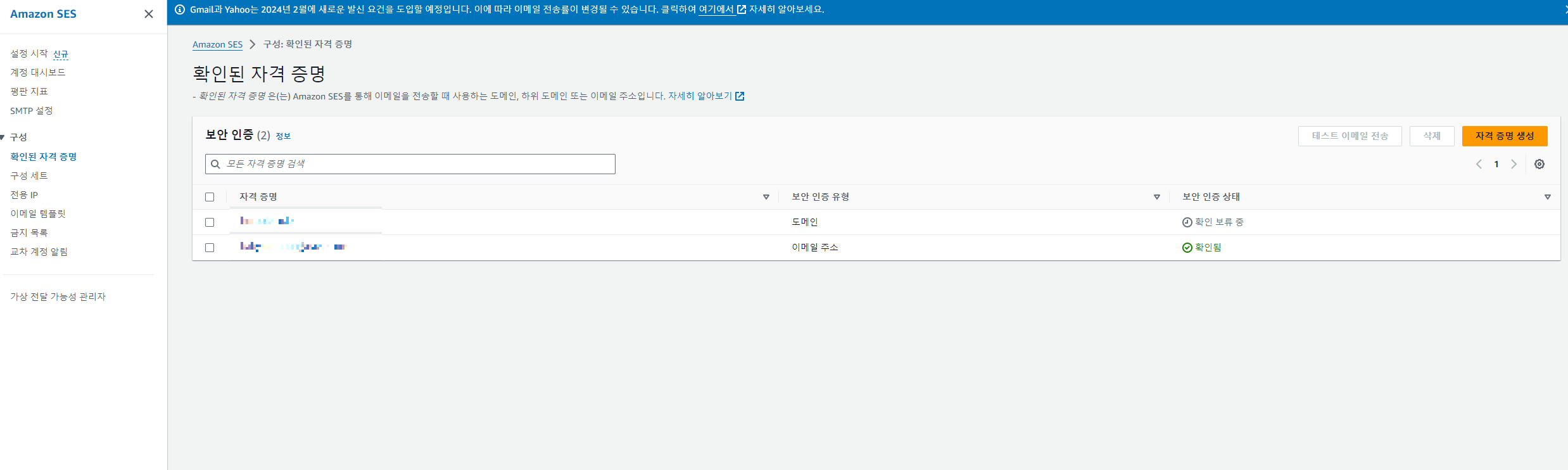Select the checkbox for the 이메일 주소 row
1568x470 pixels.
click(210, 248)
